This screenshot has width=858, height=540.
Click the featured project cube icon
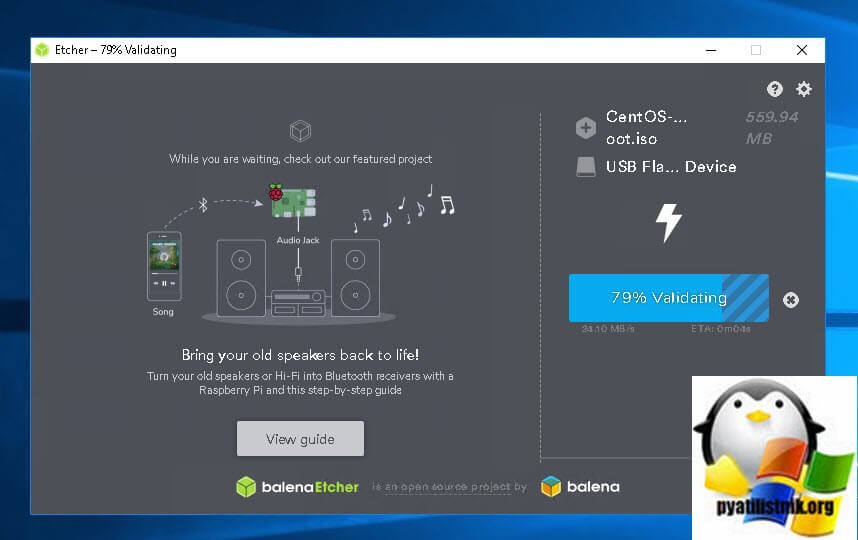tap(300, 131)
